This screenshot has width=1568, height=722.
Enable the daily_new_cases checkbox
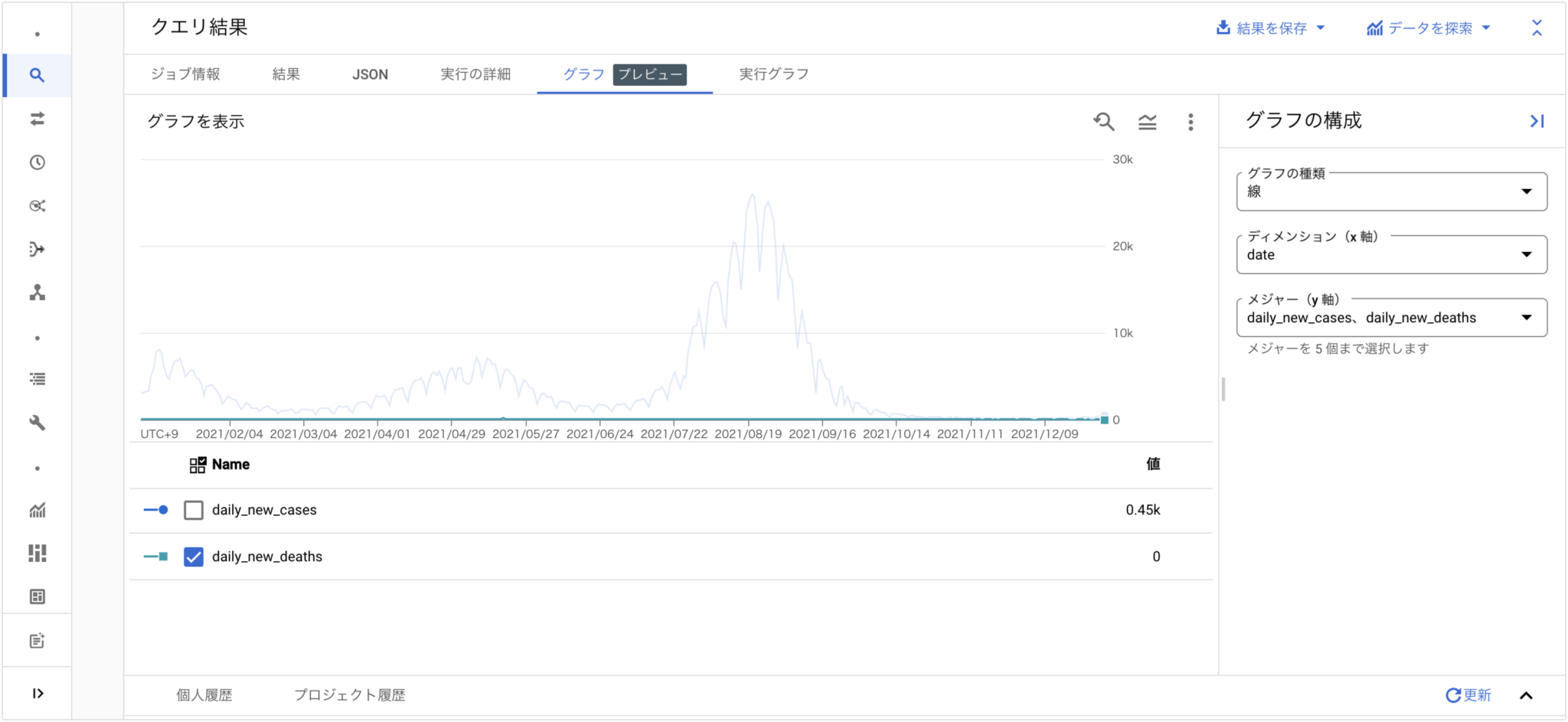(x=194, y=510)
